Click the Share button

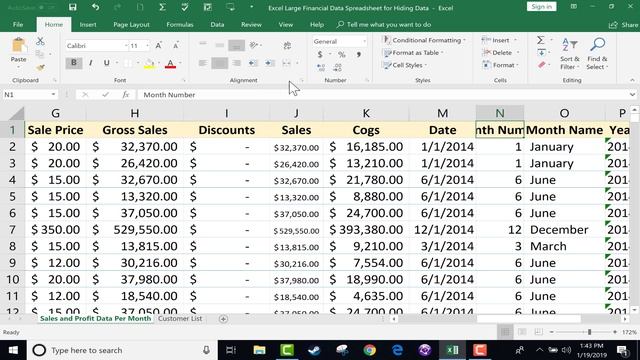click(623, 25)
